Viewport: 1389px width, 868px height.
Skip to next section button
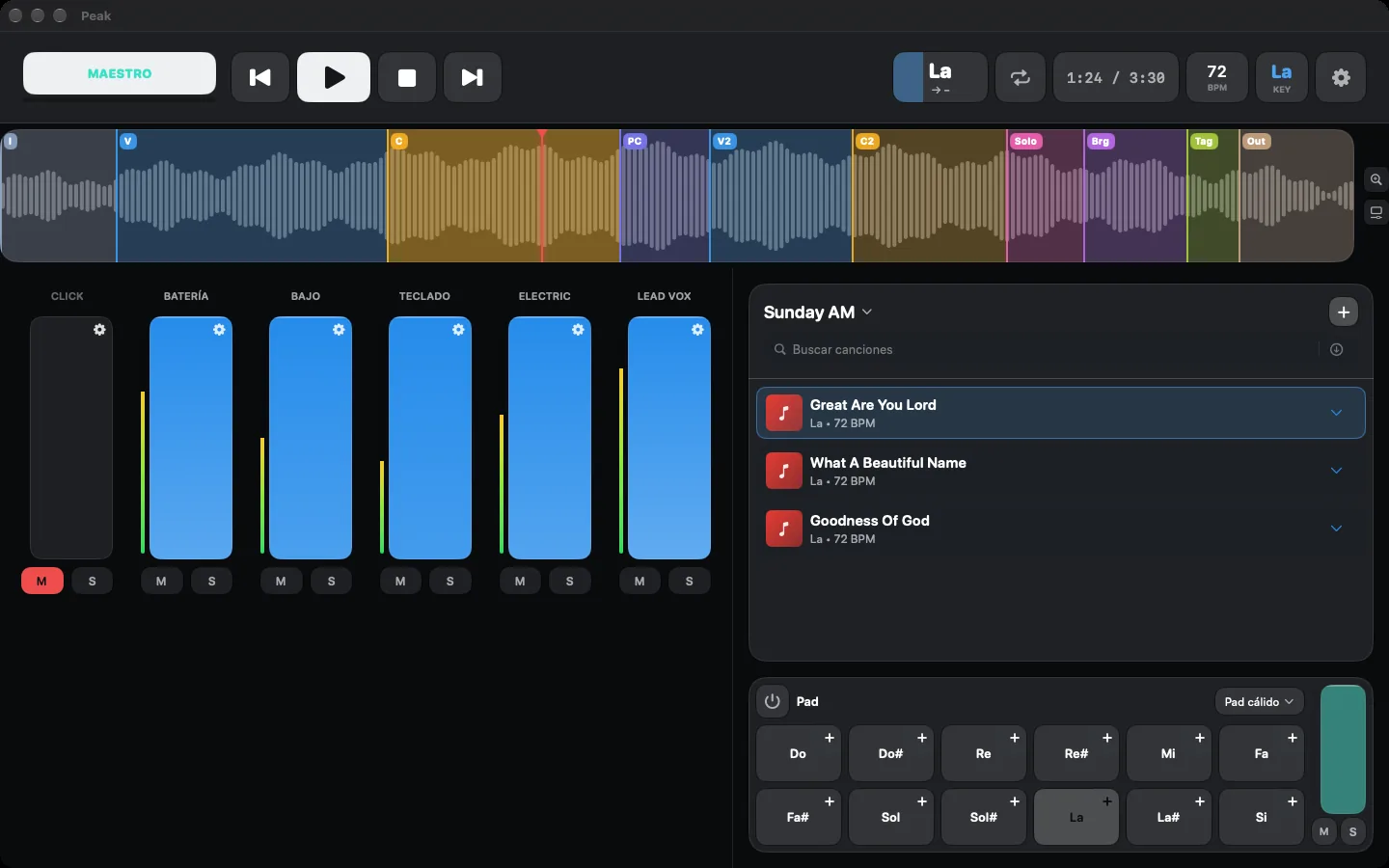(x=473, y=77)
